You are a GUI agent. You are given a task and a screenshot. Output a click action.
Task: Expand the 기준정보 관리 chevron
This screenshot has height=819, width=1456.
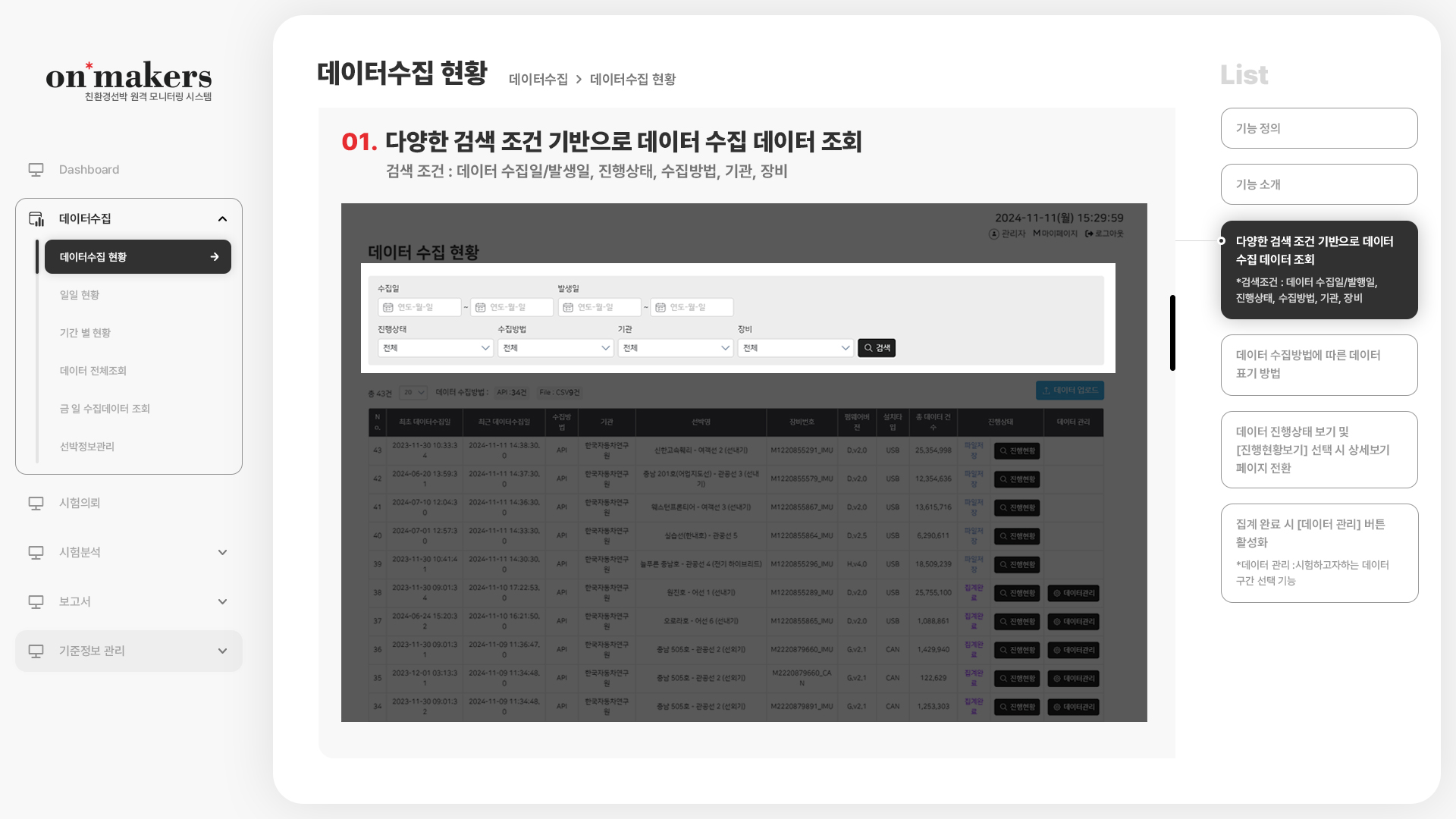222,651
